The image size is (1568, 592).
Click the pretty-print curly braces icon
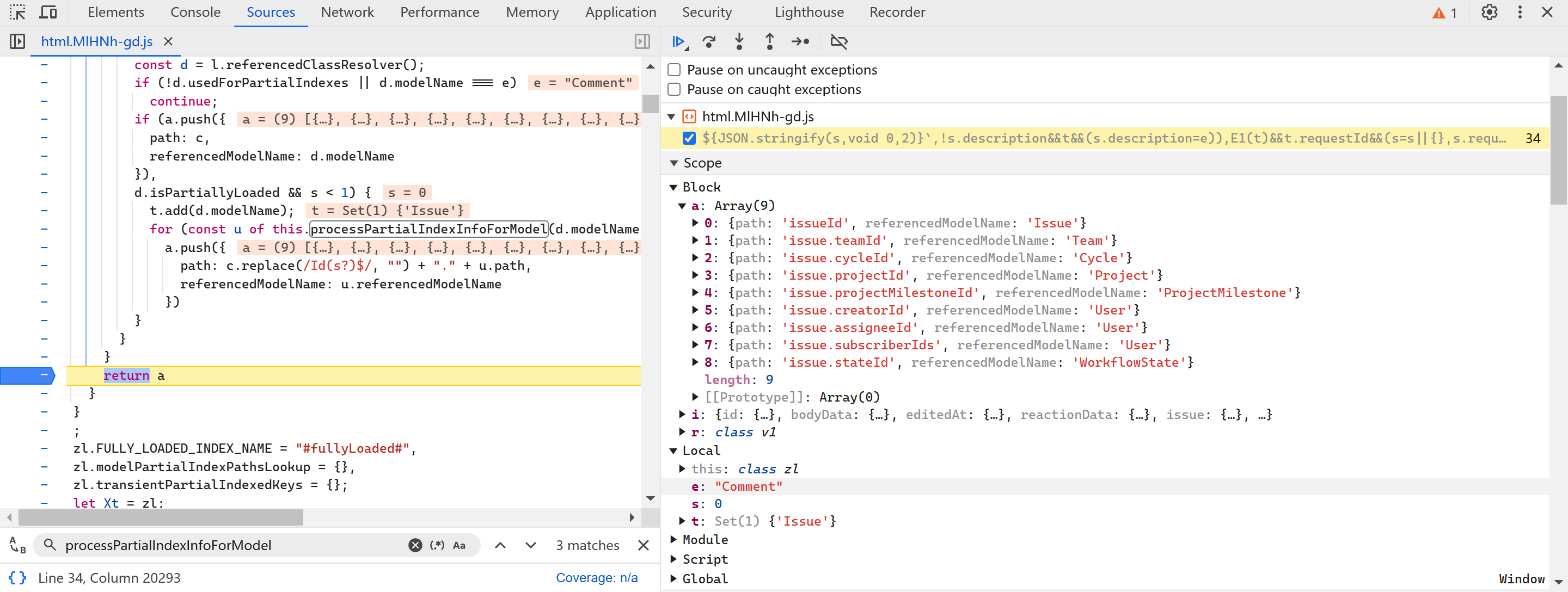pyautogui.click(x=17, y=577)
